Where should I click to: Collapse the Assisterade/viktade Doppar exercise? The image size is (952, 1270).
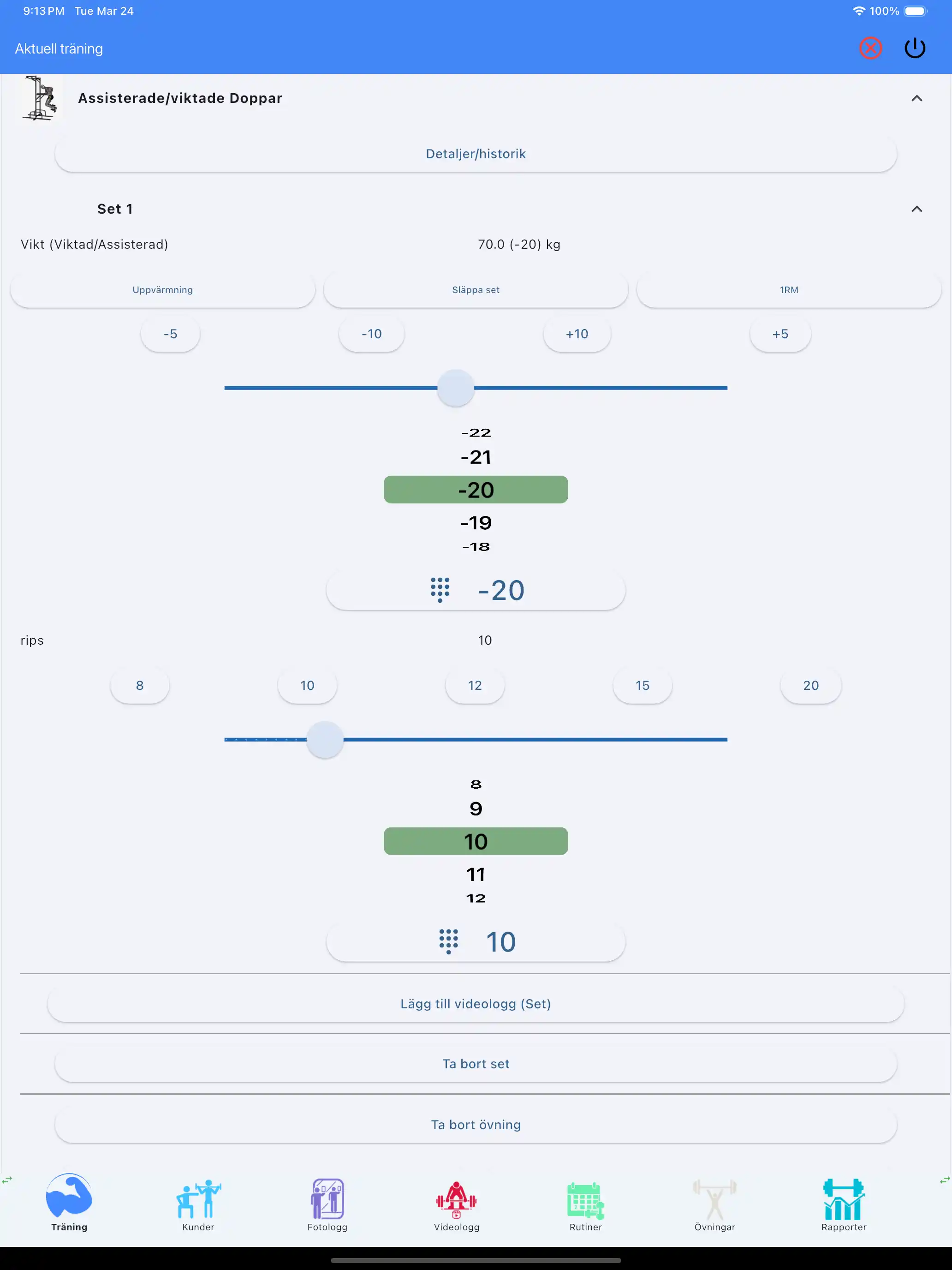(x=916, y=98)
